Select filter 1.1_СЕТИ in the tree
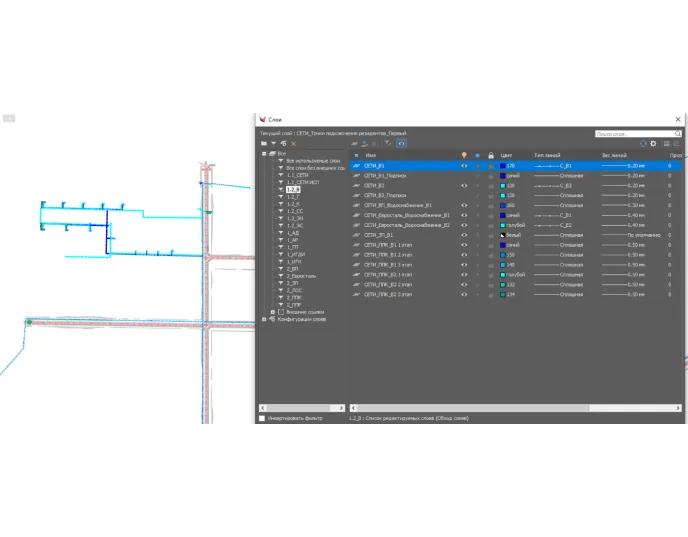This screenshot has height=537, width=688. click(297, 175)
